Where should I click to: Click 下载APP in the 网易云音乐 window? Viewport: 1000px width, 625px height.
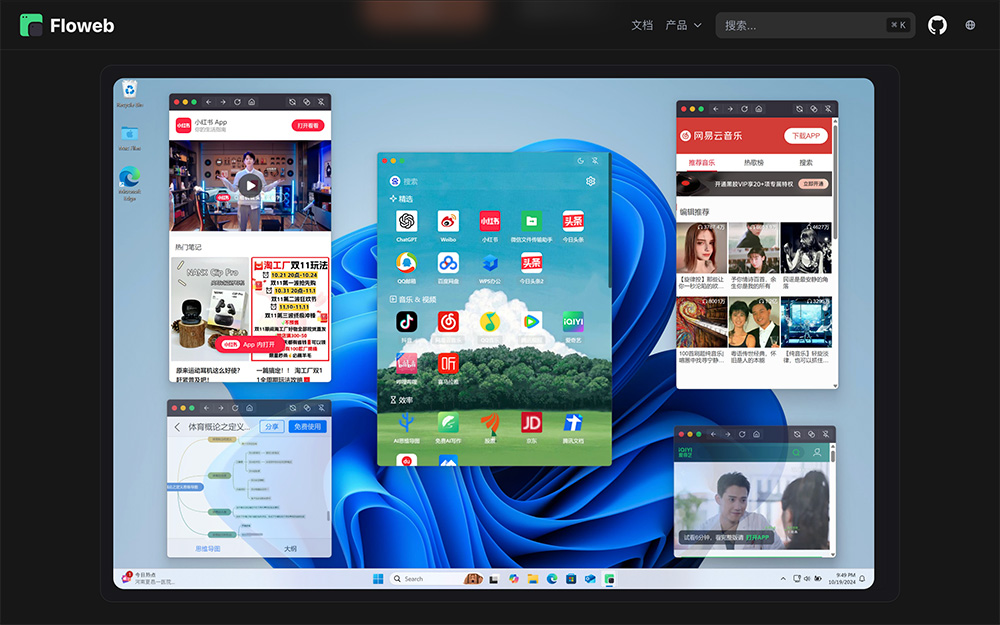point(805,136)
